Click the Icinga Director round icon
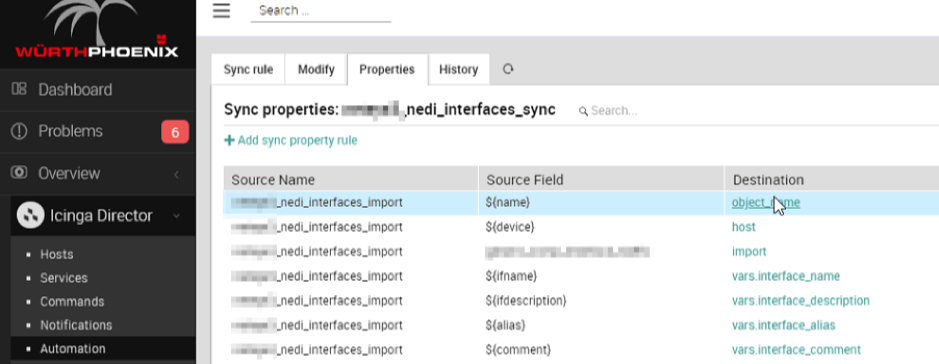The height and width of the screenshot is (364, 939). [x=30, y=215]
